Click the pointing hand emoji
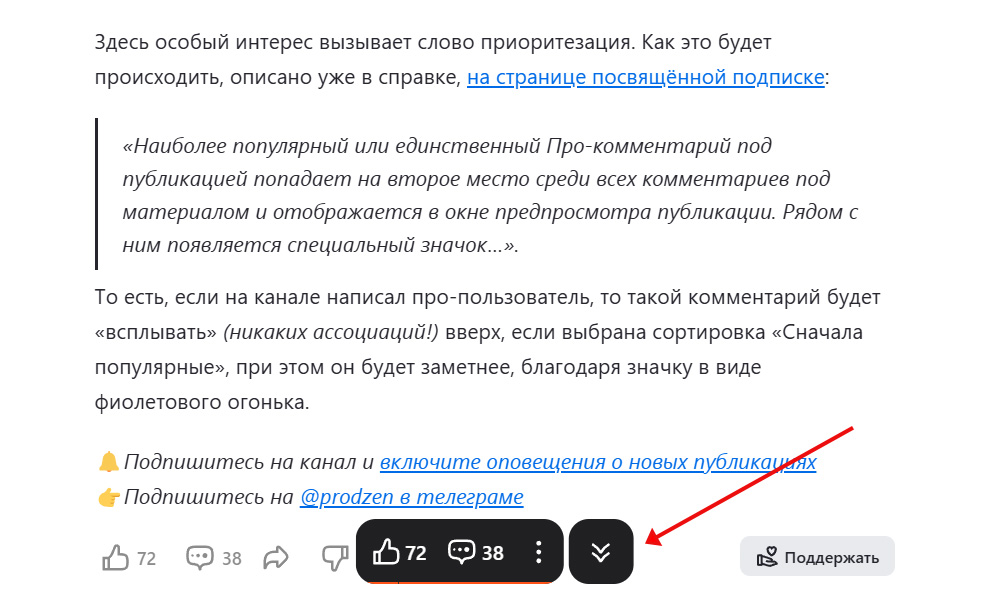Image resolution: width=985 pixels, height=594 pixels. point(109,497)
